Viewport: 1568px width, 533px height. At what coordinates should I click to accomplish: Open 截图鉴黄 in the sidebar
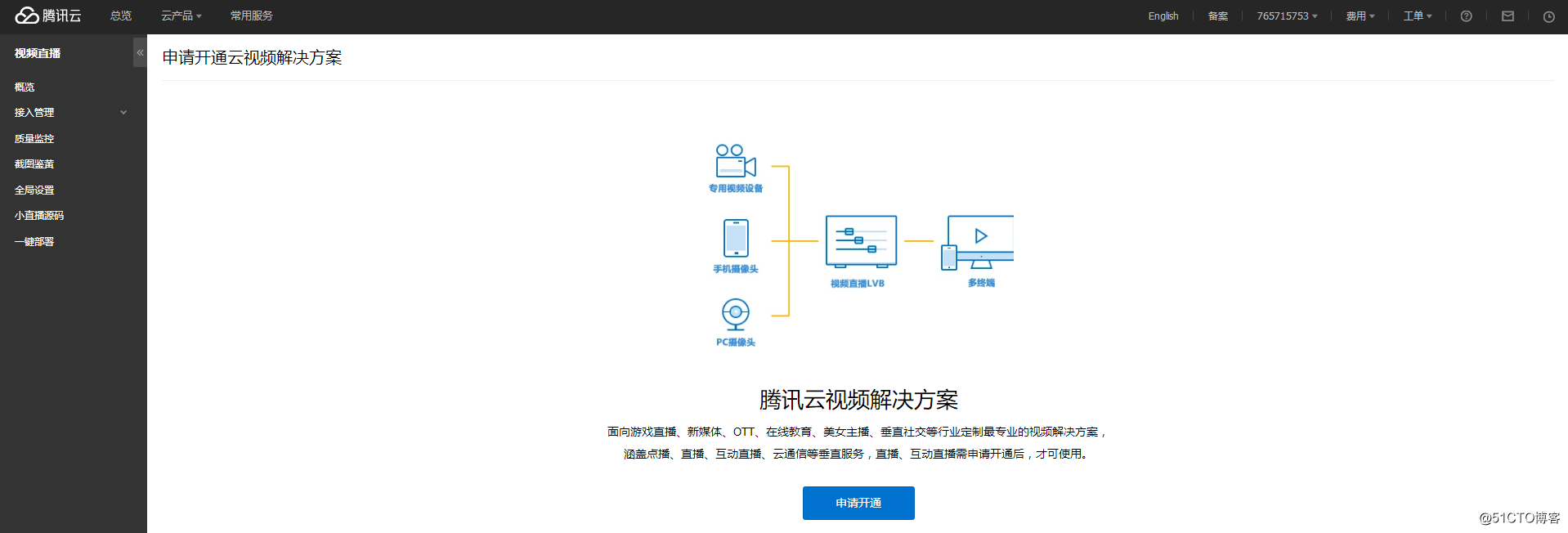tap(34, 164)
